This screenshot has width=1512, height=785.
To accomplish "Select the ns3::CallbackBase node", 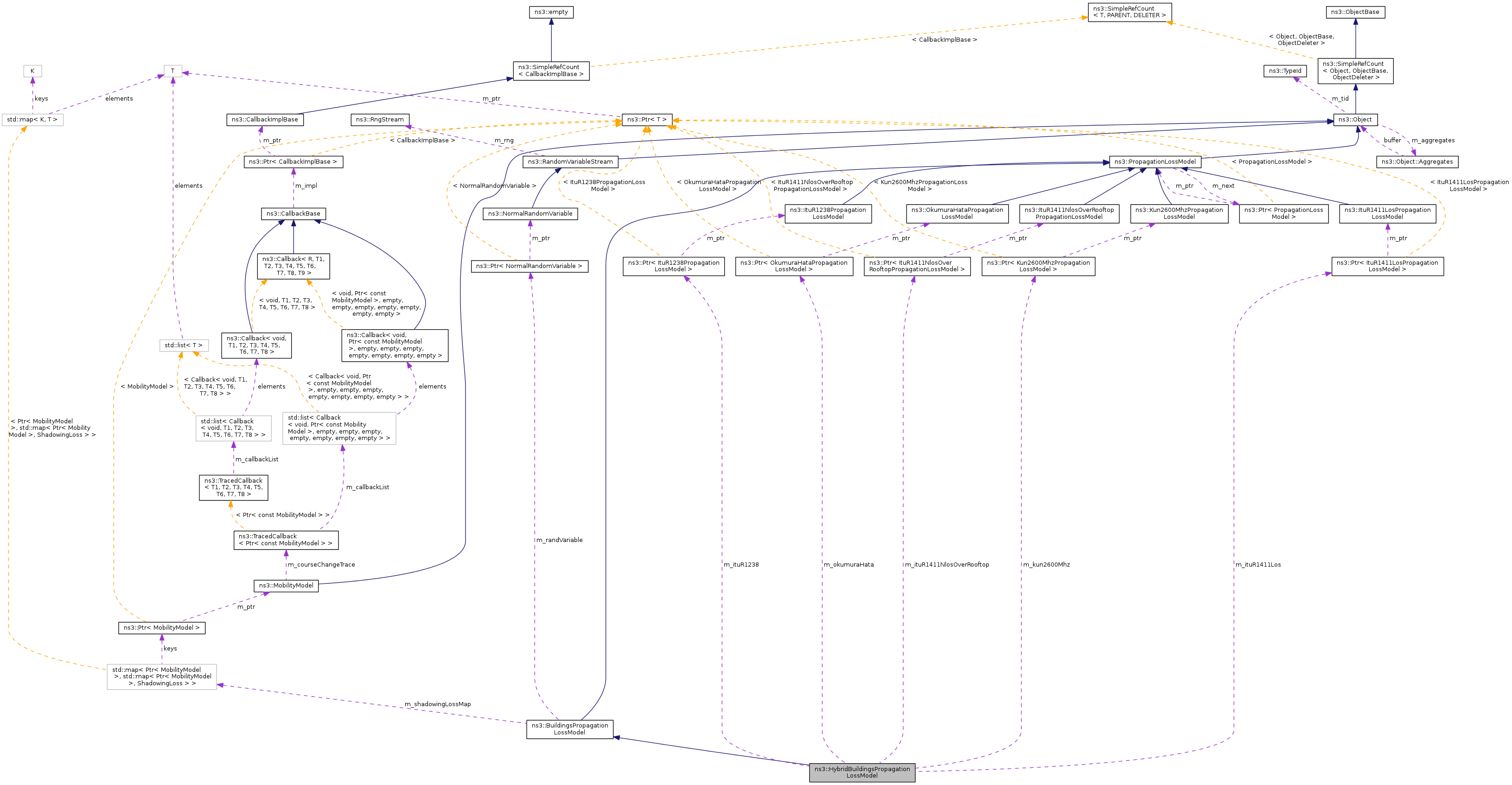I will click(x=293, y=214).
